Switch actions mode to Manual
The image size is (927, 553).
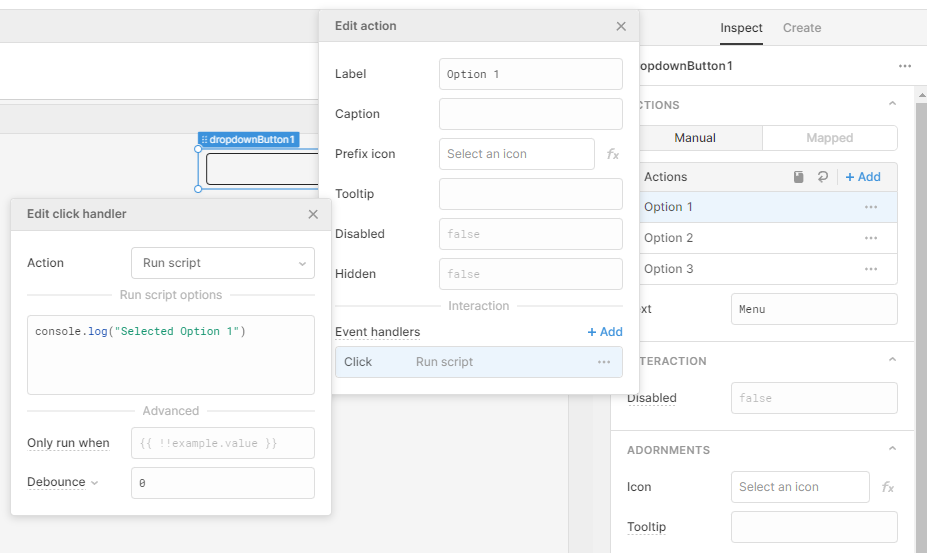tap(694, 138)
